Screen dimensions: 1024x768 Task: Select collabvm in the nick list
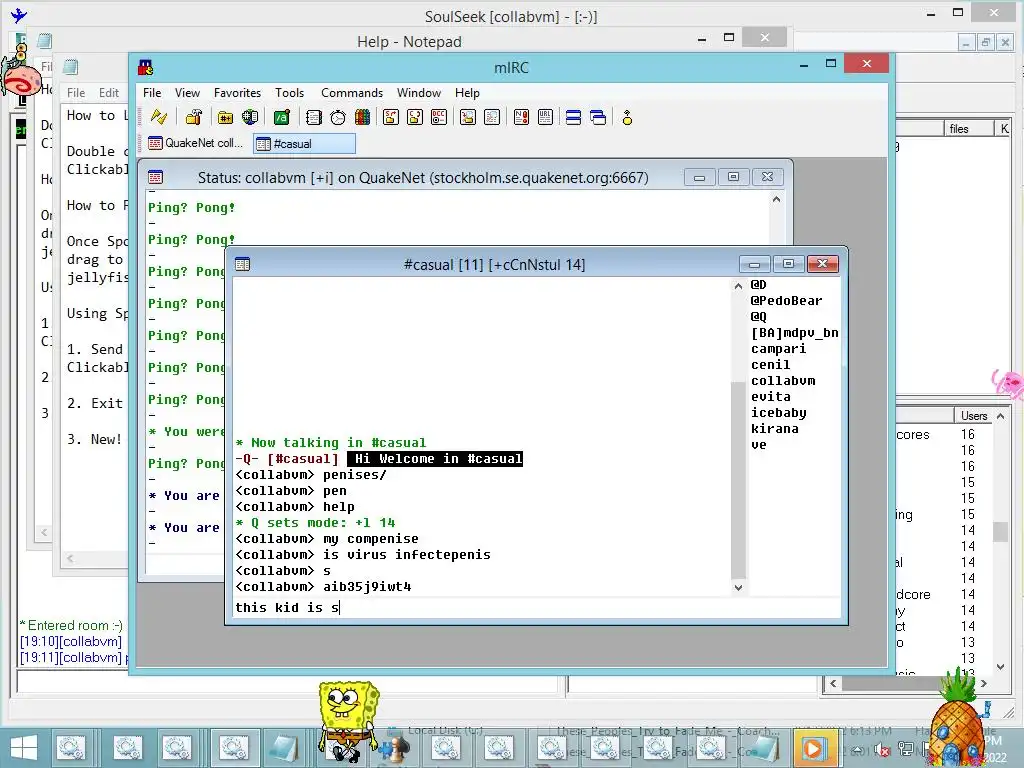[783, 381]
